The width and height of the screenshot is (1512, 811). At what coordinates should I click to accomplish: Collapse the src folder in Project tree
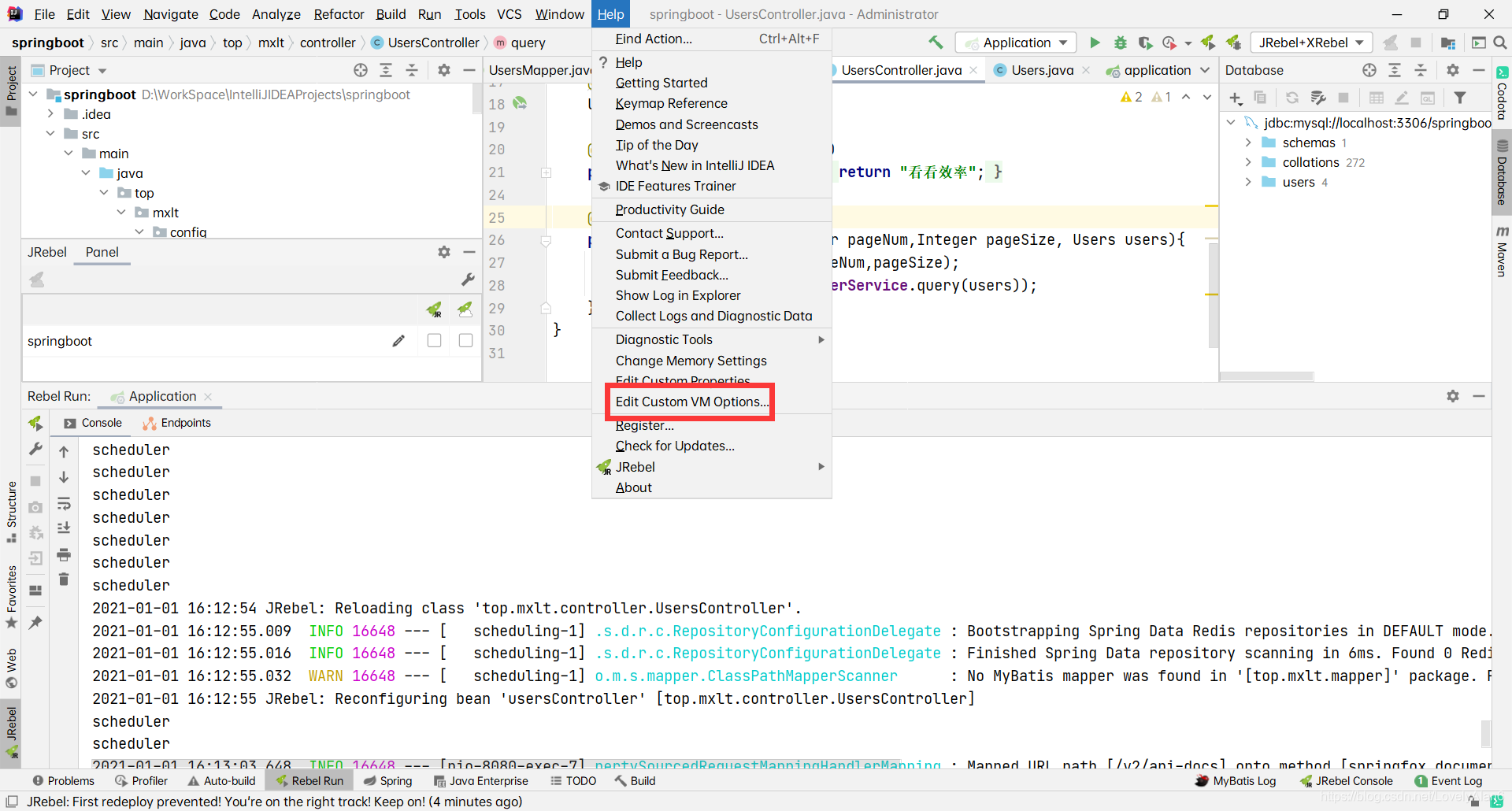coord(50,133)
